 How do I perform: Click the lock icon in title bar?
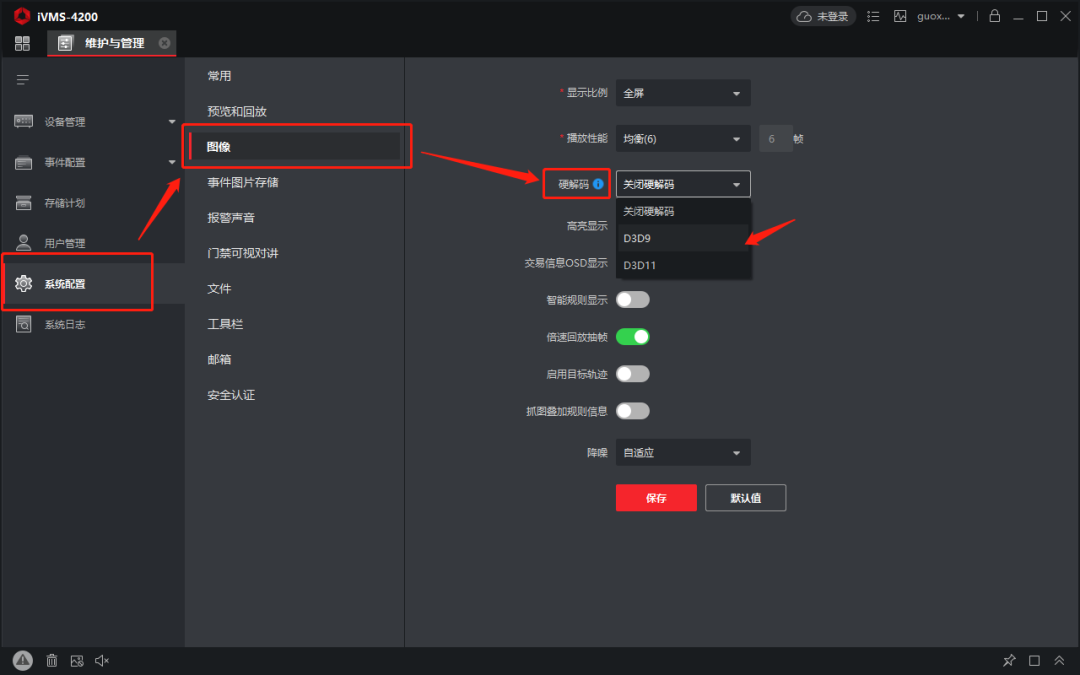[994, 16]
